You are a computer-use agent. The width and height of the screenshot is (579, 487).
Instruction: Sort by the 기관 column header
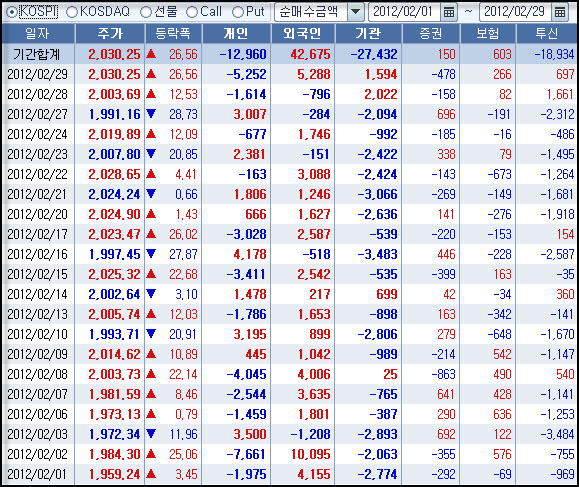368,34
